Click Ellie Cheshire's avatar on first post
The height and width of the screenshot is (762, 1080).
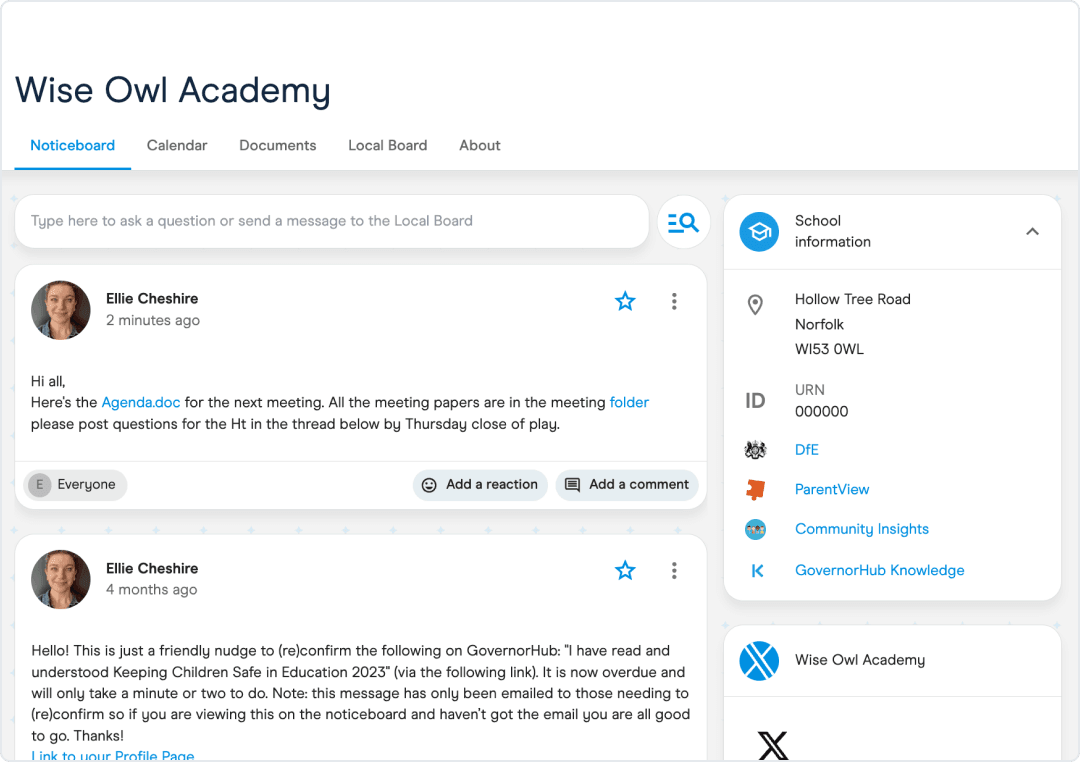(61, 310)
